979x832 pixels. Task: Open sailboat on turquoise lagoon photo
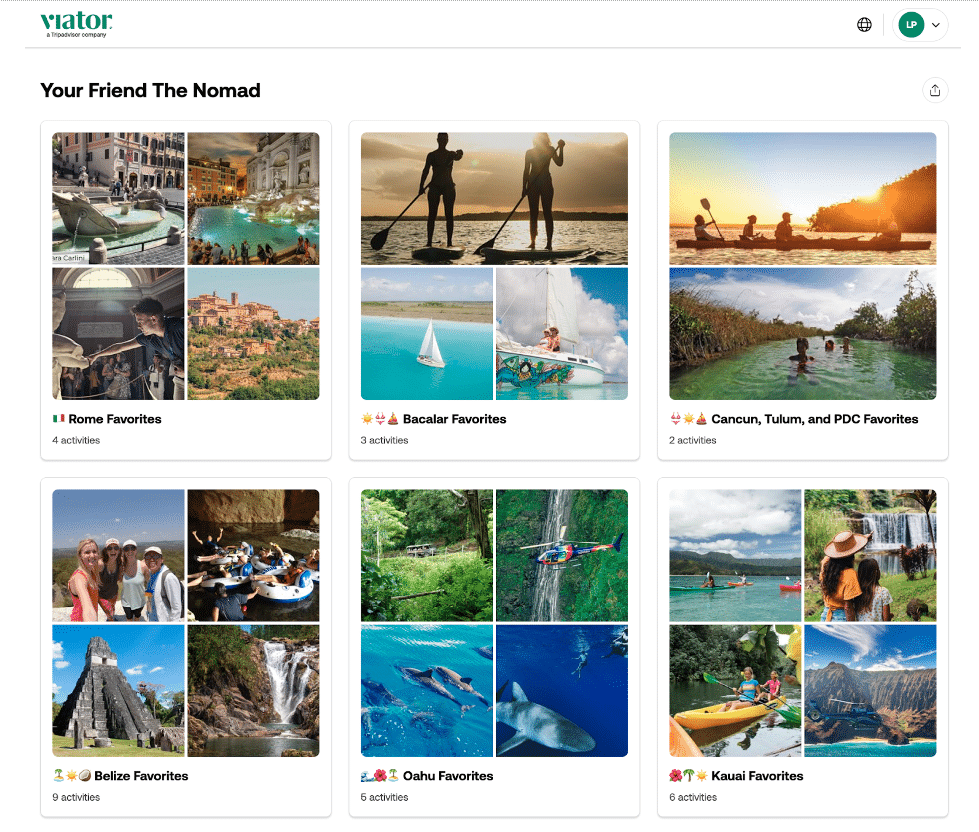426,333
